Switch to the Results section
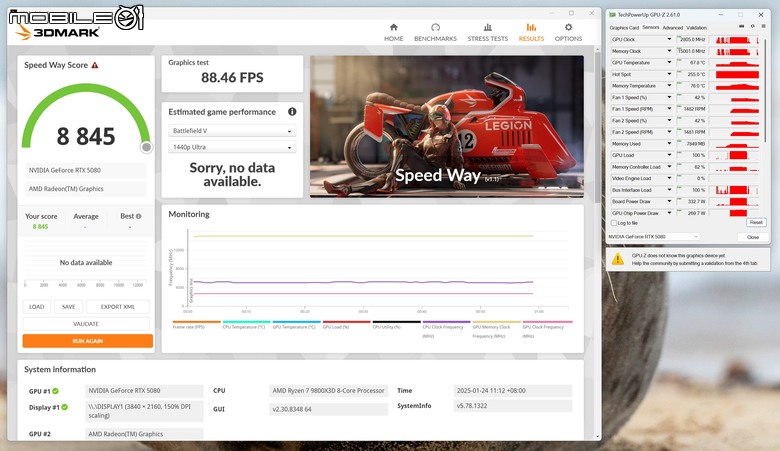This screenshot has height=451, width=780. click(x=531, y=32)
